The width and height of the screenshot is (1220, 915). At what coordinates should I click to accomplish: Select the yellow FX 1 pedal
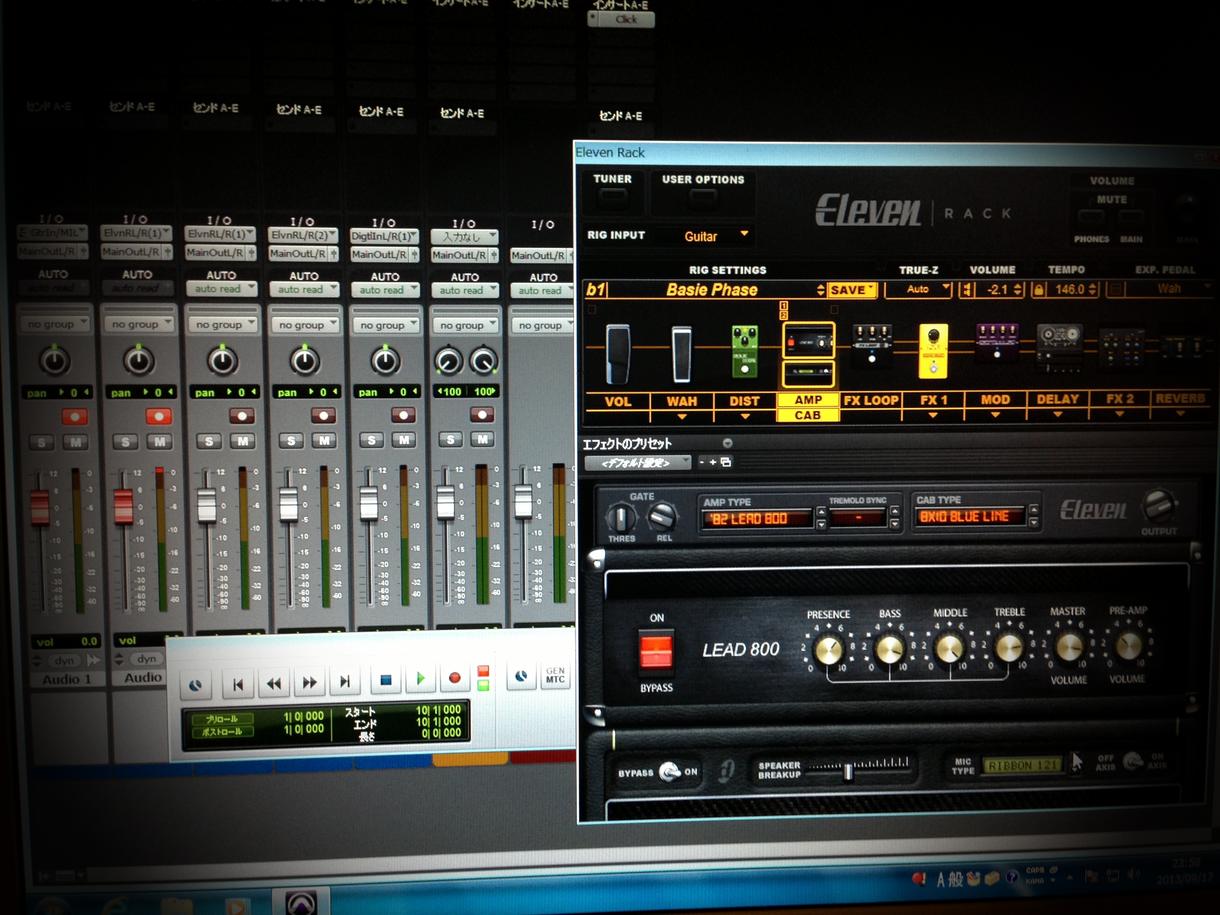point(933,350)
